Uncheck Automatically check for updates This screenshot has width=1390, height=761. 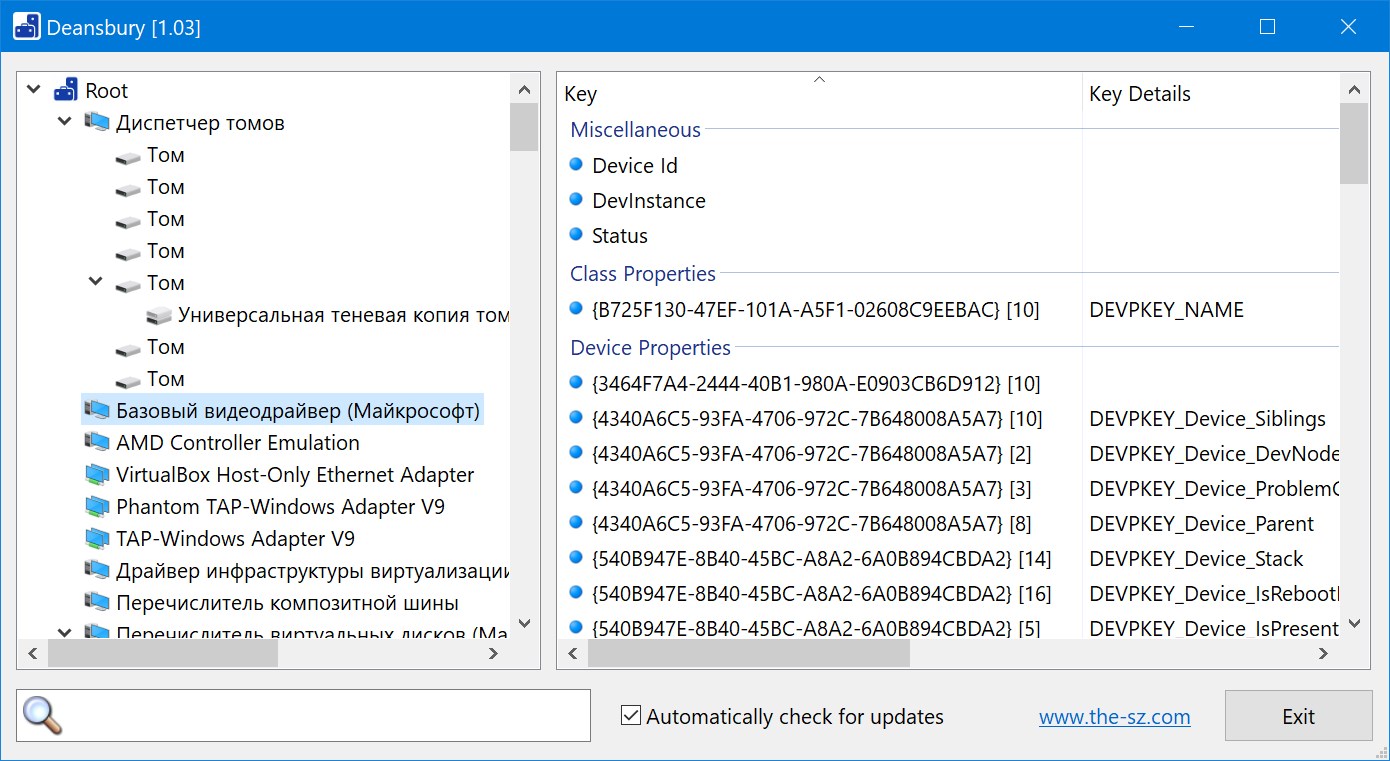tap(631, 716)
